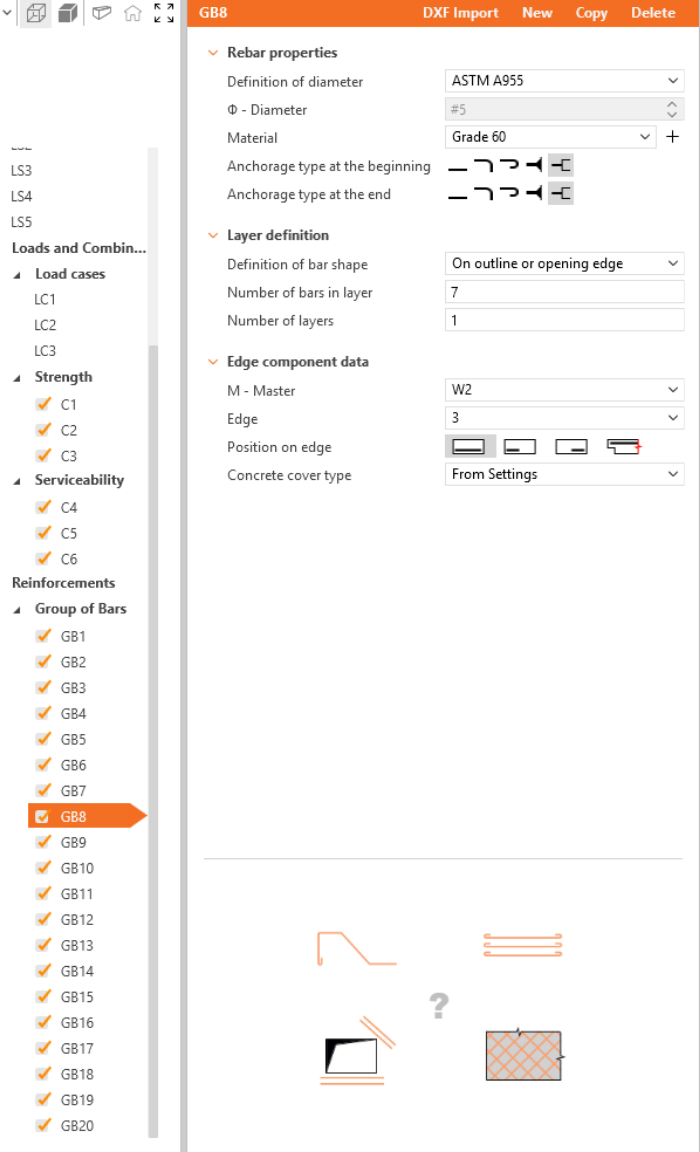Viewport: 700px width, 1152px height.
Task: Switch to wireframe view icon
Action: click(37, 14)
